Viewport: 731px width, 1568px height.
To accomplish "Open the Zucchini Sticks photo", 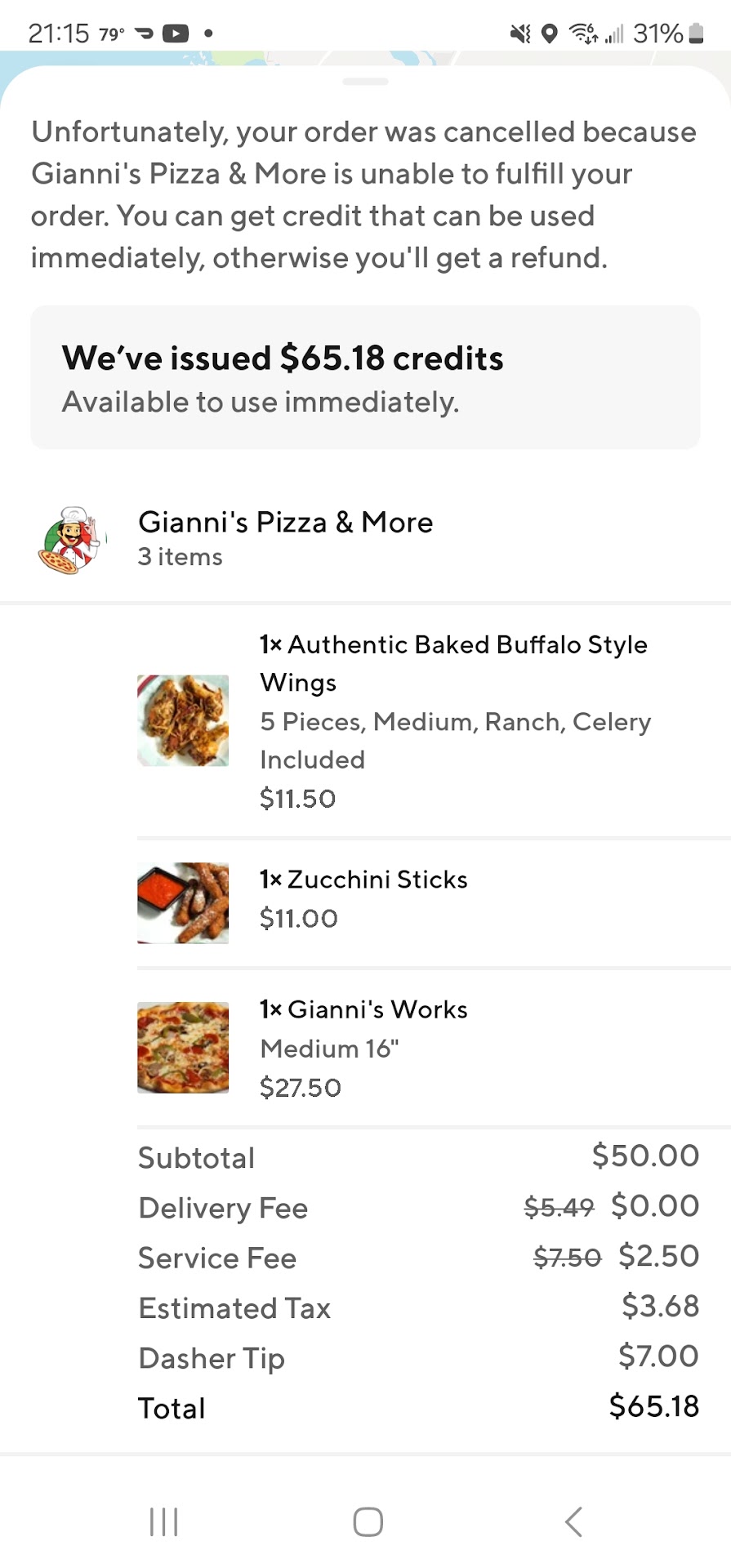I will [x=183, y=903].
